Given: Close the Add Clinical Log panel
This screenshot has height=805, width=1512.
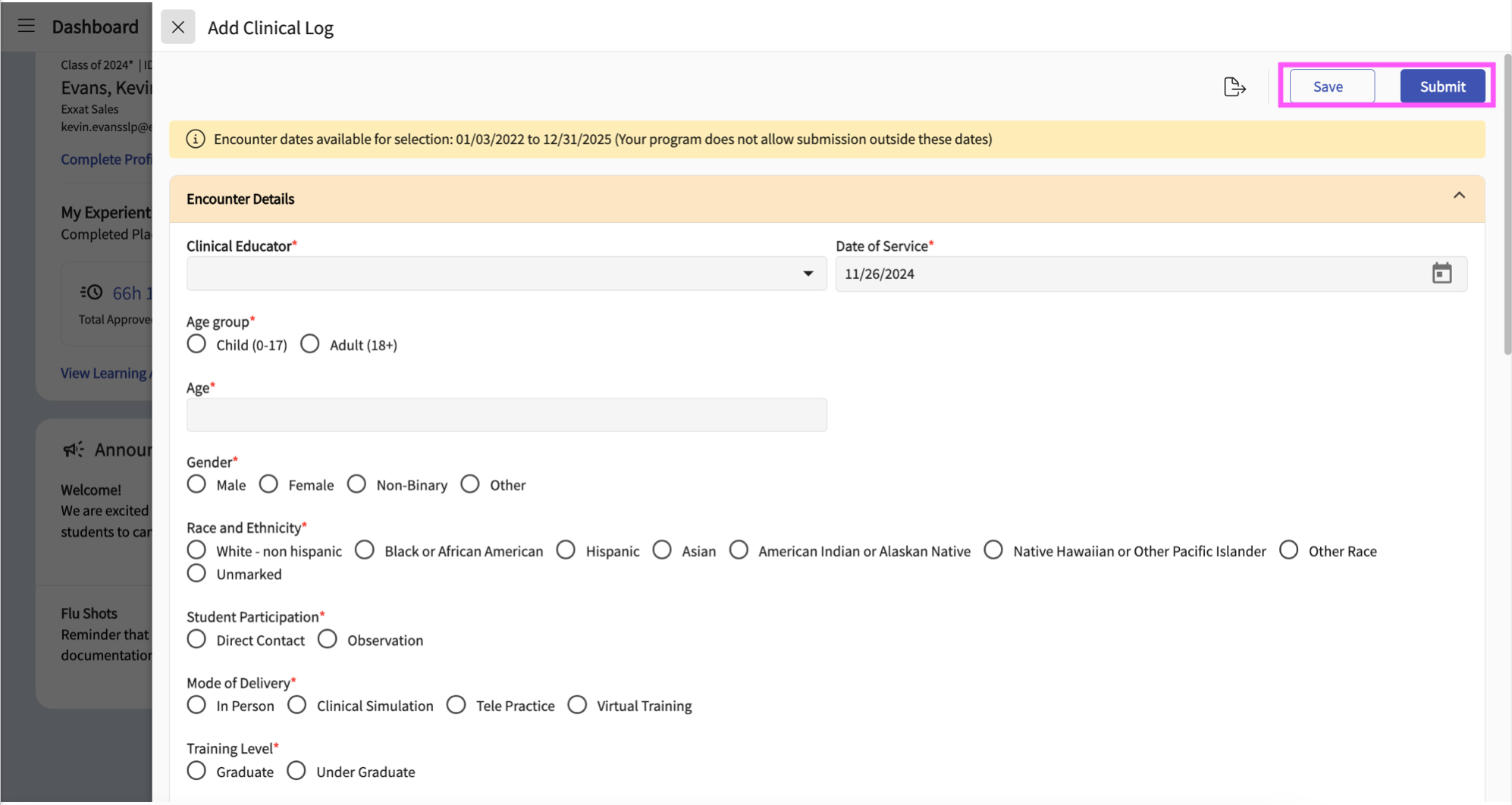Looking at the screenshot, I should click(x=178, y=27).
